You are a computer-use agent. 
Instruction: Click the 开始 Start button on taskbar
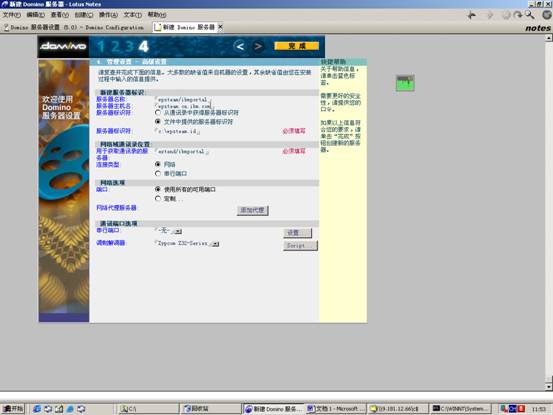click(13, 409)
